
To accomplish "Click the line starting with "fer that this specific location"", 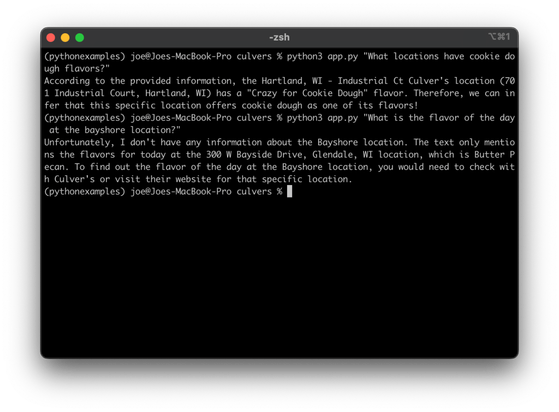I will coord(231,105).
